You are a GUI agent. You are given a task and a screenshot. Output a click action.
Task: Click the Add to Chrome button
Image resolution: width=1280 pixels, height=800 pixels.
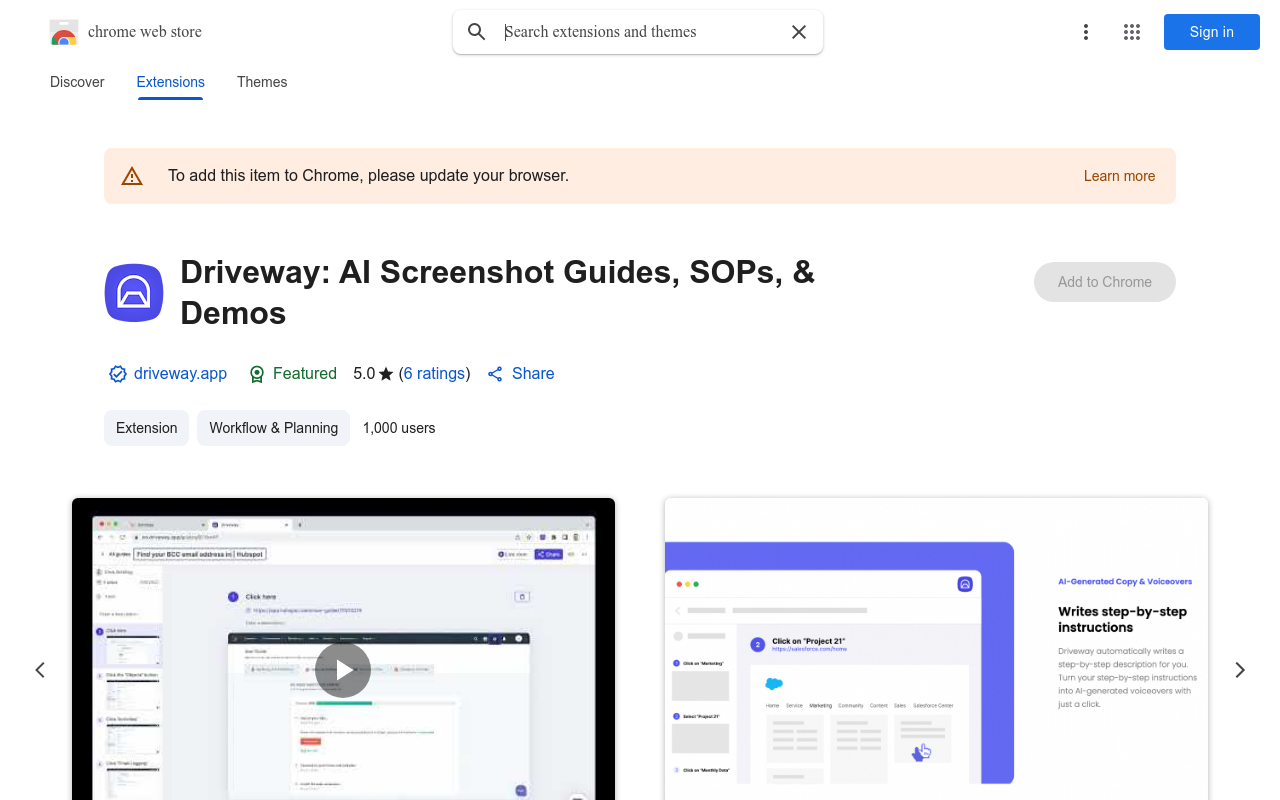[x=1105, y=282]
